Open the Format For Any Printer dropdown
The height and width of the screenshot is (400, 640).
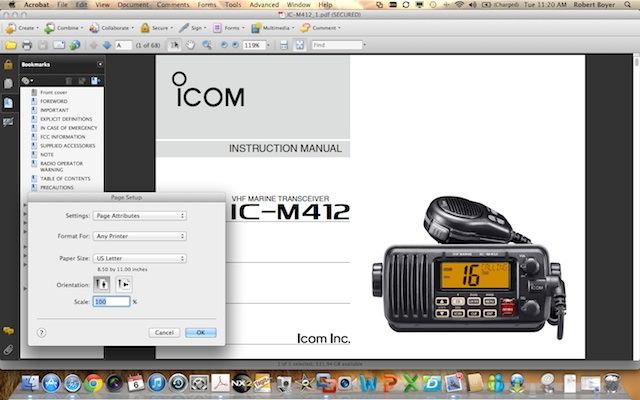140,236
